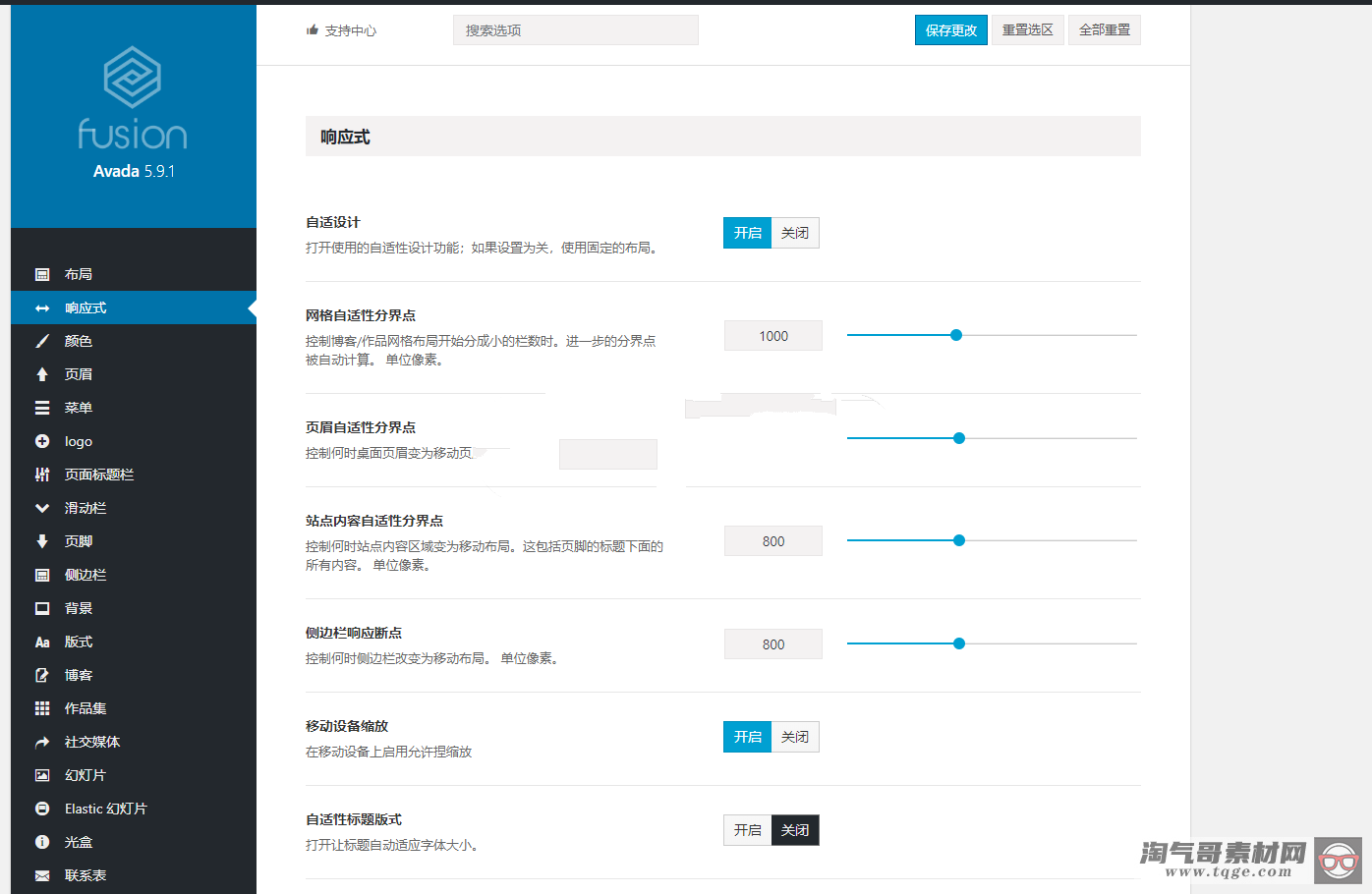Image resolution: width=1372 pixels, height=894 pixels.
Task: Click the 版式 Aa typography icon
Action: pos(42,642)
